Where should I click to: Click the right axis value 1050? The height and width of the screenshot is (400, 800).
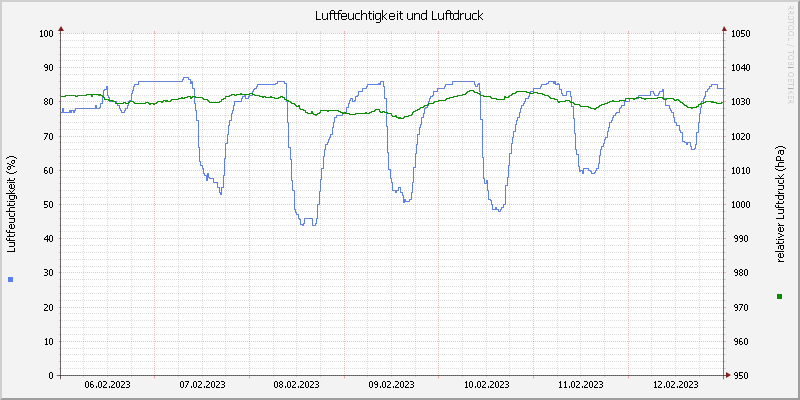click(x=740, y=34)
